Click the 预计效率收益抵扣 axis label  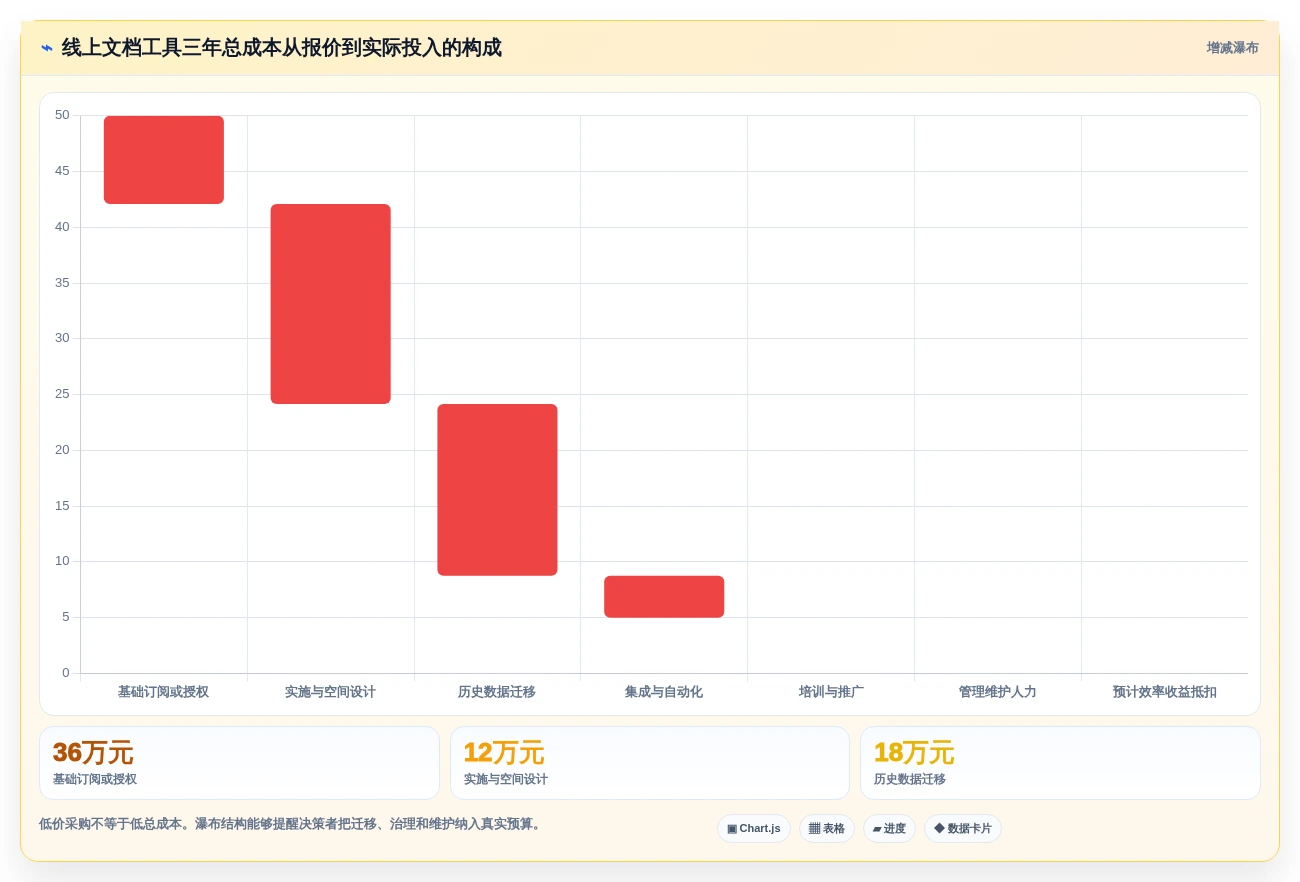[x=1164, y=692]
